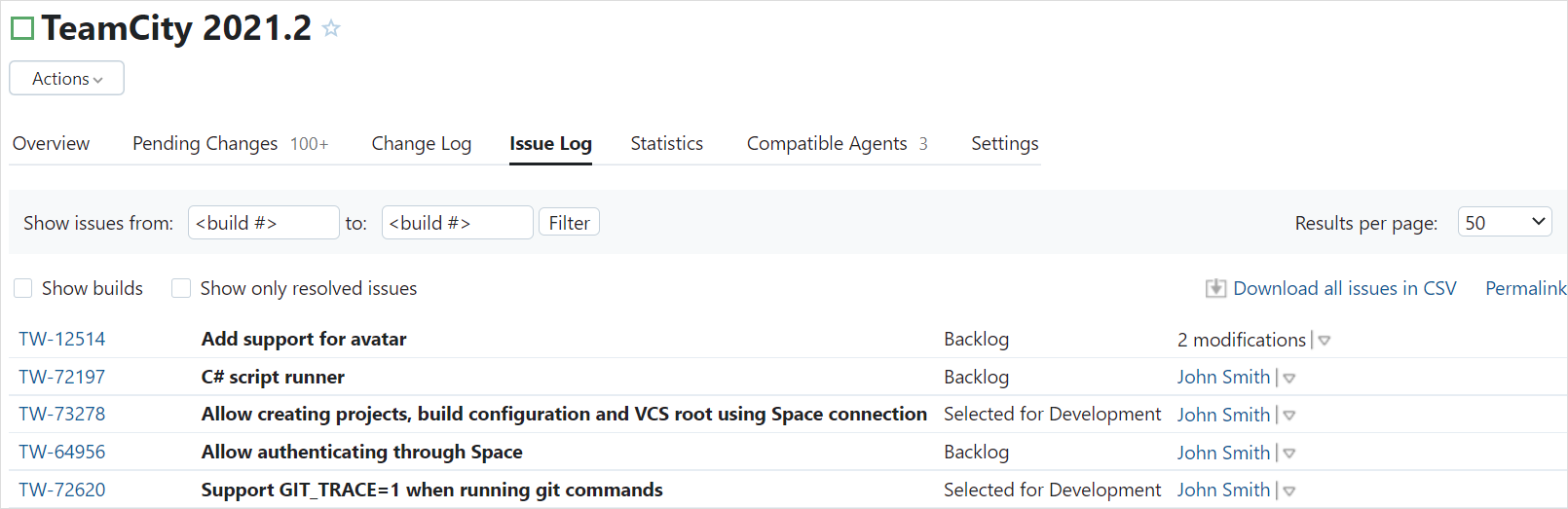This screenshot has height=509, width=1568.
Task: Switch to the Change Log tab
Action: click(421, 144)
